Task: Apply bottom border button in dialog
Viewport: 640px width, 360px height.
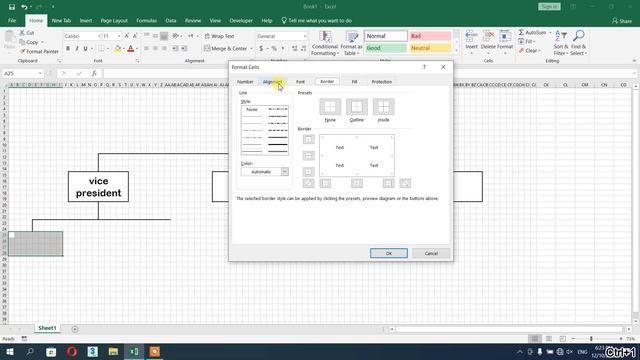Action: pyautogui.click(x=309, y=171)
